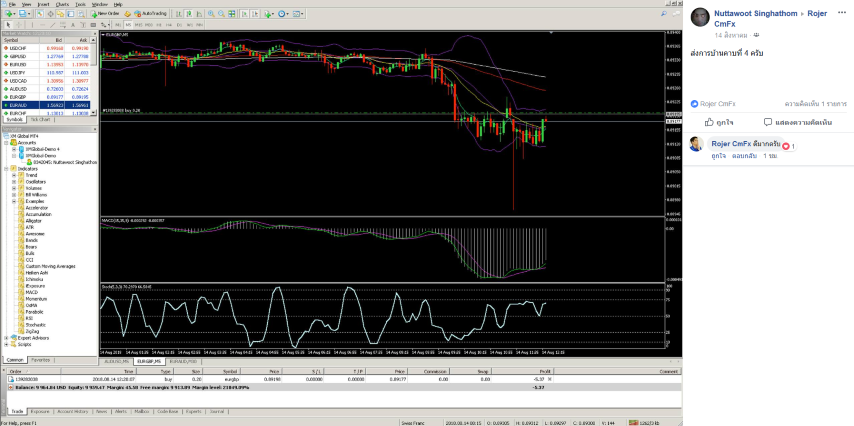Open the Journal terminal tab
The height and width of the screenshot is (426, 854).
217,412
